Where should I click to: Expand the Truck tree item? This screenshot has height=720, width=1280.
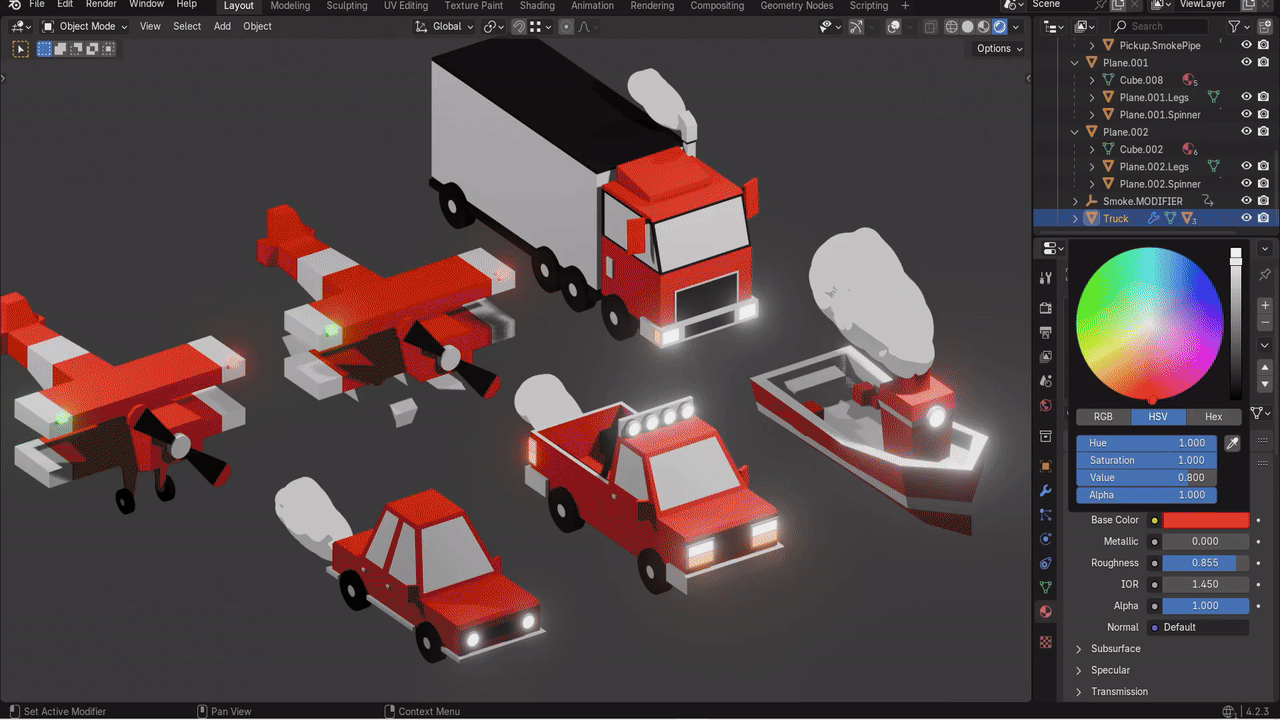point(1076,218)
